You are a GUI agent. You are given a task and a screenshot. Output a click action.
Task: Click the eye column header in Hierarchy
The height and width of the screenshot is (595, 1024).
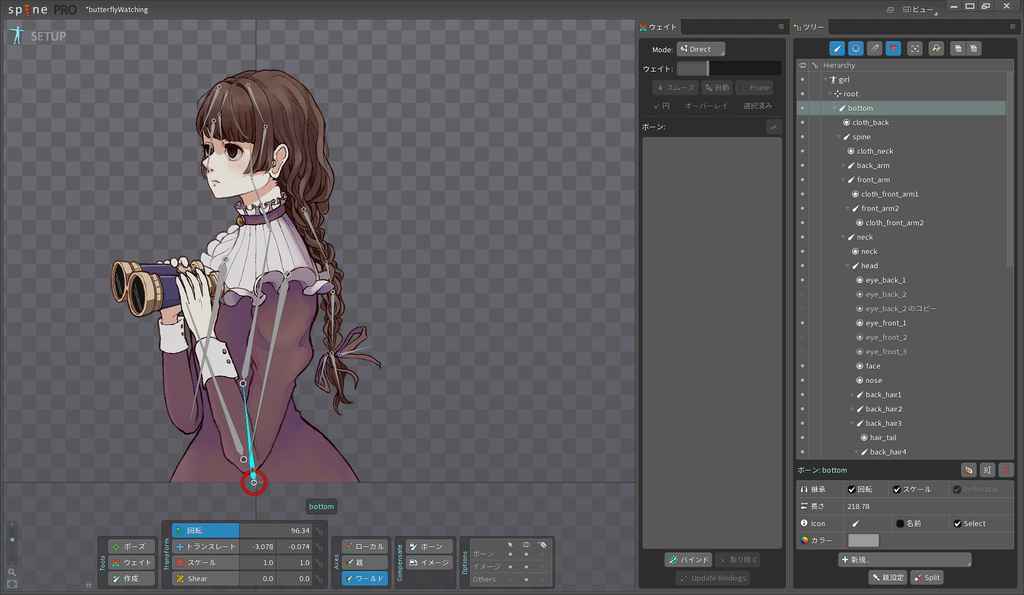pyautogui.click(x=803, y=65)
